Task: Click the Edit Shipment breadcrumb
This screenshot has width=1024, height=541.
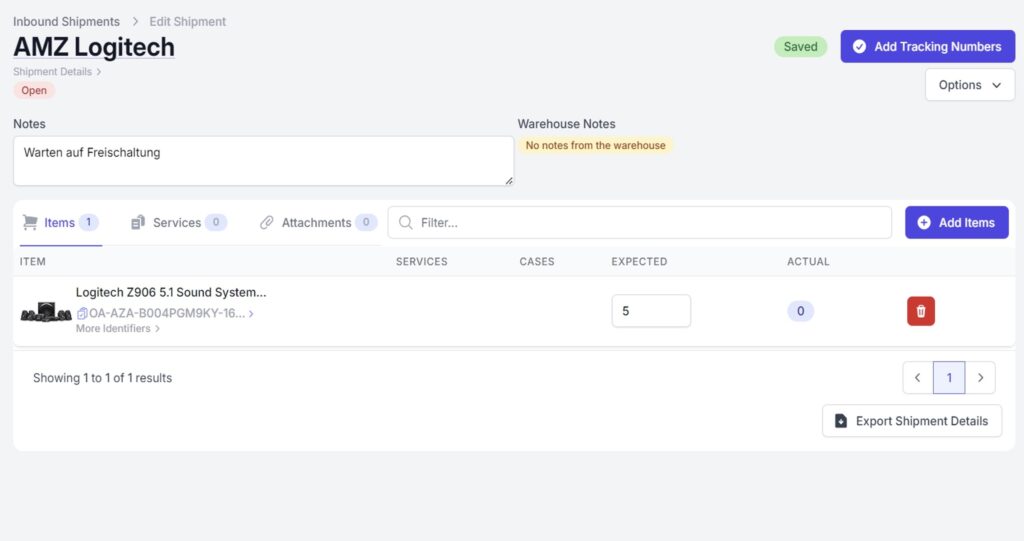Action: [187, 22]
